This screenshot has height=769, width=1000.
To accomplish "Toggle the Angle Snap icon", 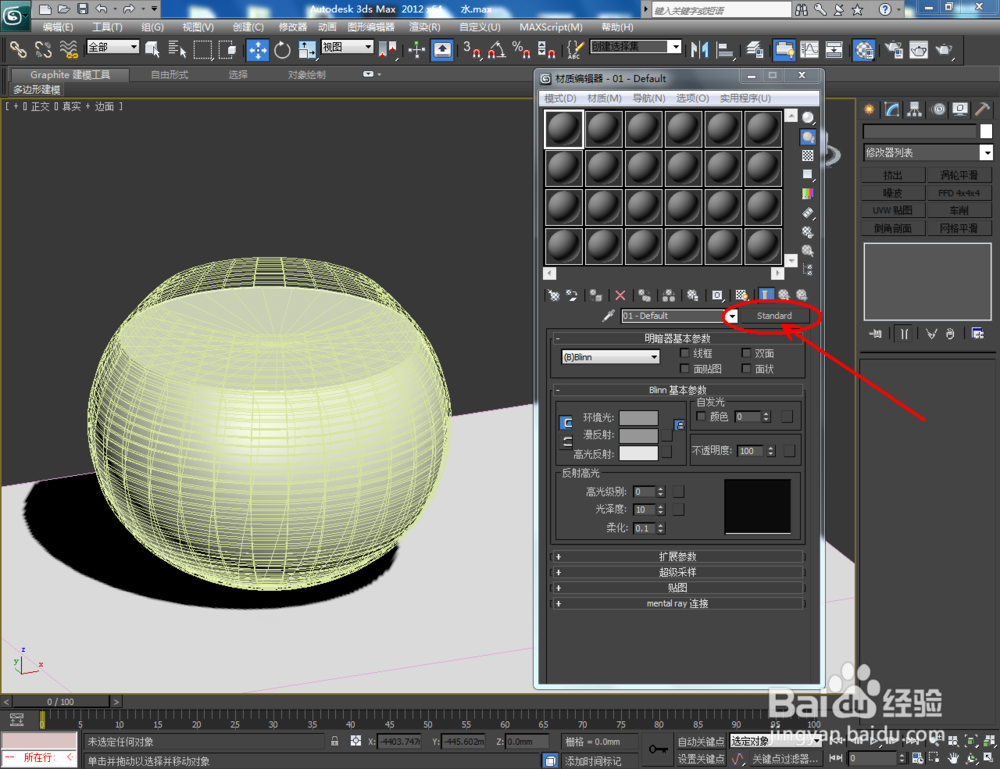I will click(x=496, y=50).
